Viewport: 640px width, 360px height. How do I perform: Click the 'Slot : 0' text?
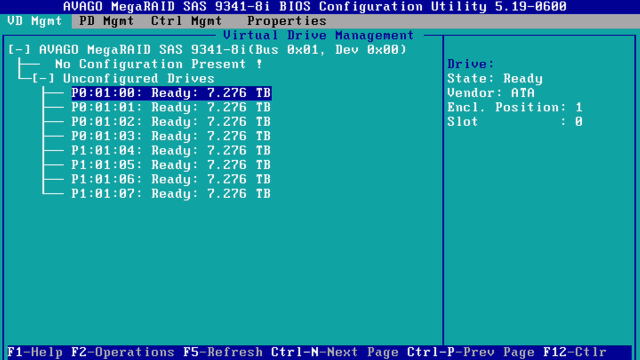515,122
